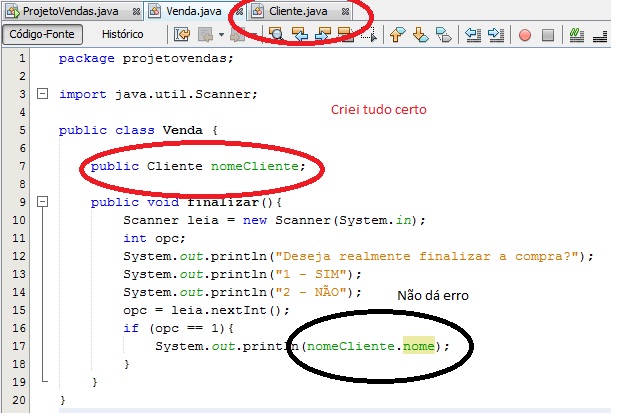Collapse the finalizar method fold on line 9

43,202
